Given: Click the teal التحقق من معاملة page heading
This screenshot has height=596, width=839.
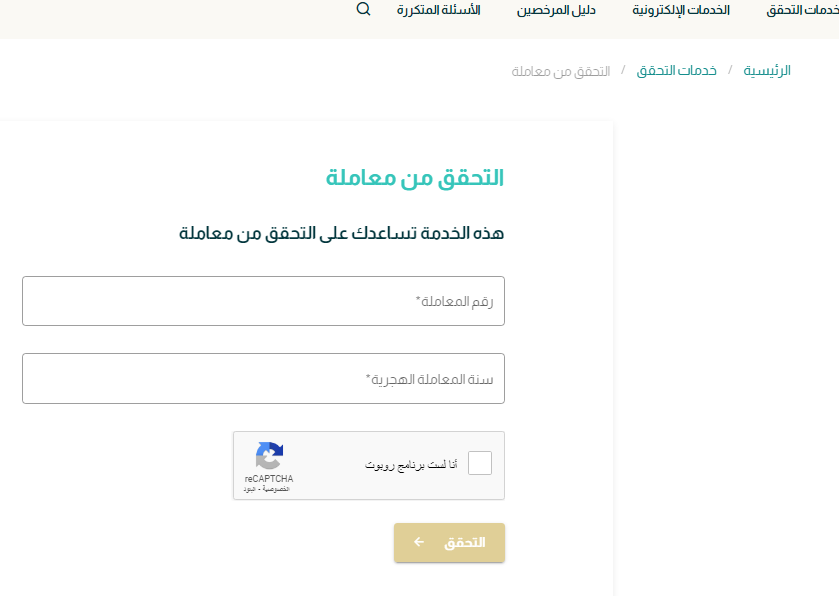Looking at the screenshot, I should [415, 178].
